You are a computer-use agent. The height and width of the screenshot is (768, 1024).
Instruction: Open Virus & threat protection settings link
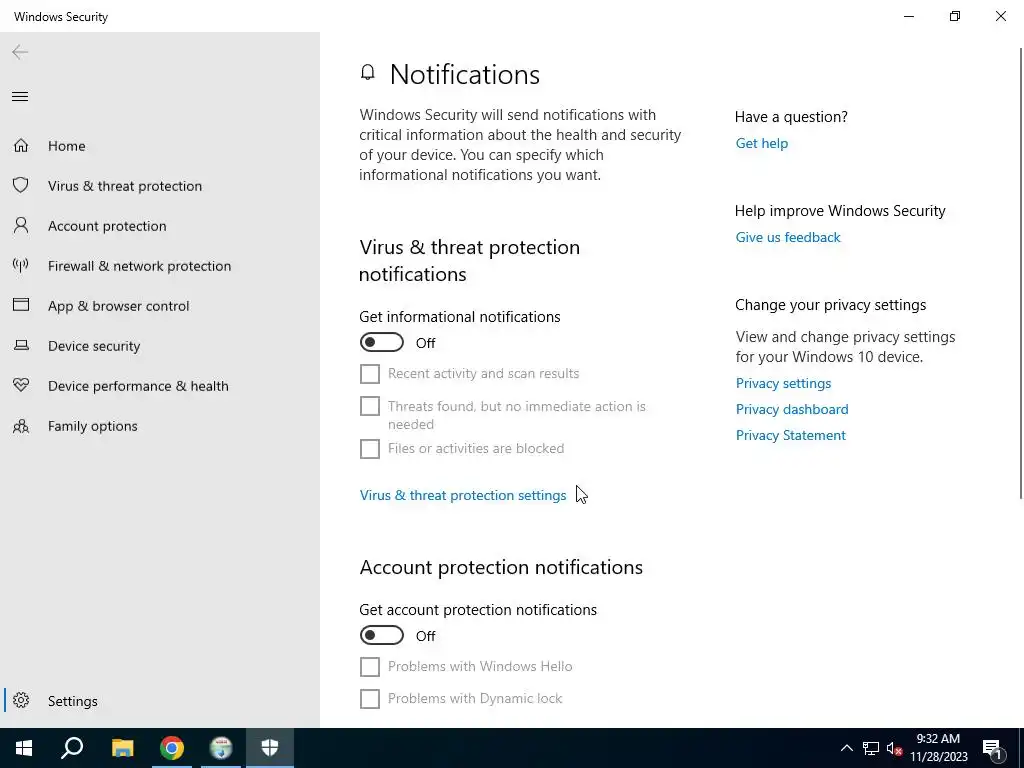462,495
